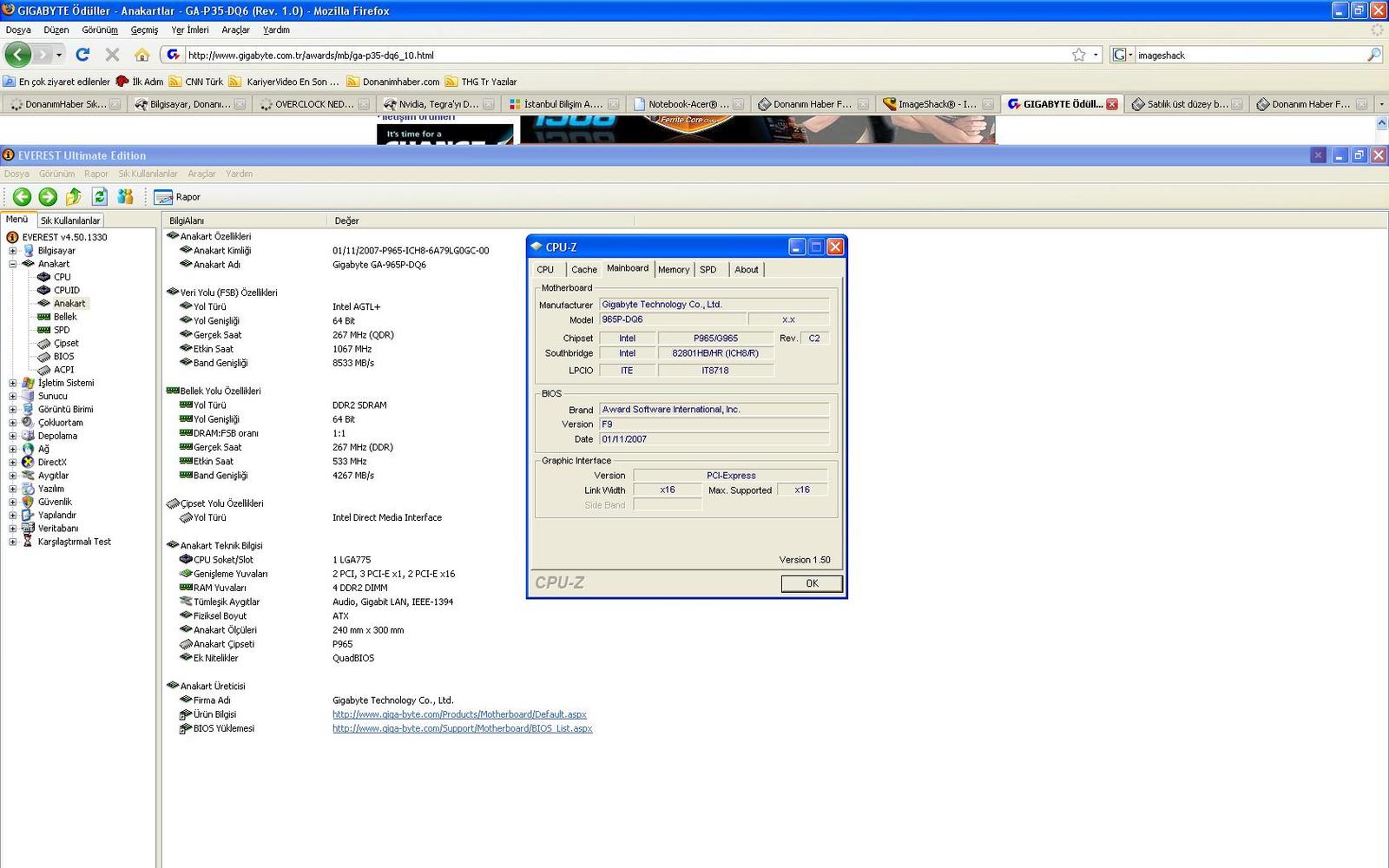The height and width of the screenshot is (868, 1389).
Task: Bookmark page with star icon
Action: point(1078,55)
